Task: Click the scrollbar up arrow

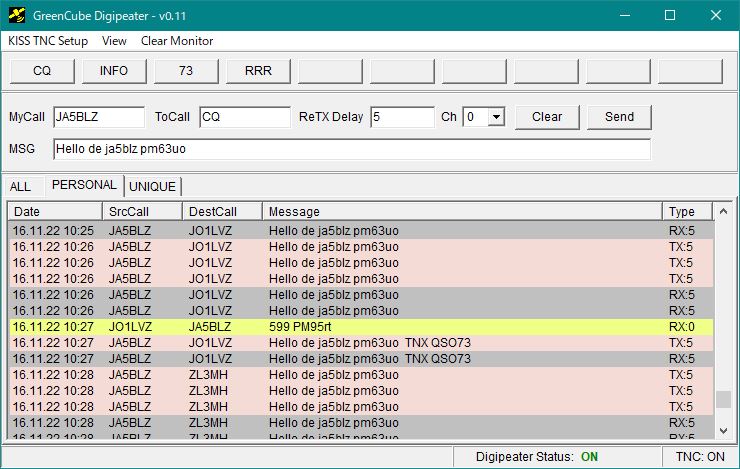Action: (x=723, y=211)
